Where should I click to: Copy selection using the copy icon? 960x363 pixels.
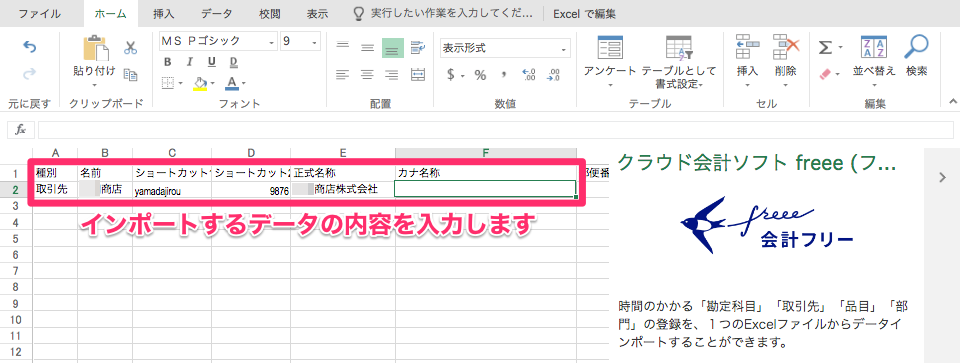point(130,74)
